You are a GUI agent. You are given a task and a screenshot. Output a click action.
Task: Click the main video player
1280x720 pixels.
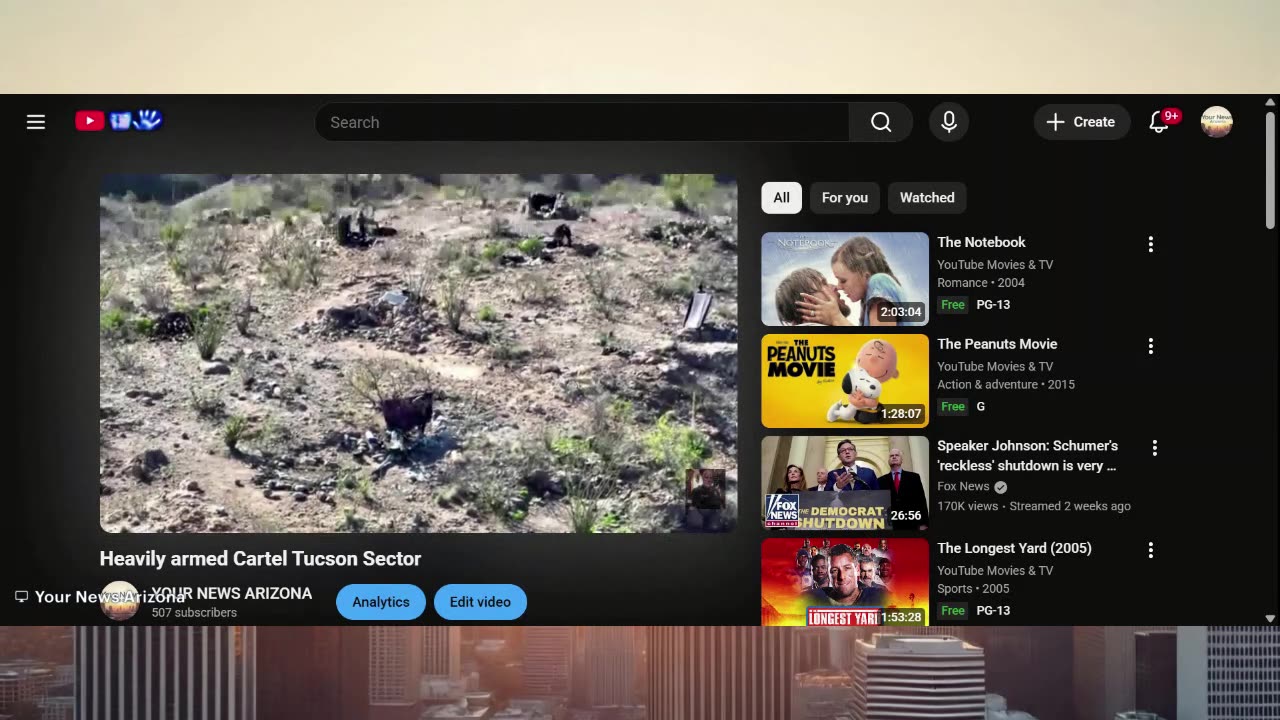(418, 353)
